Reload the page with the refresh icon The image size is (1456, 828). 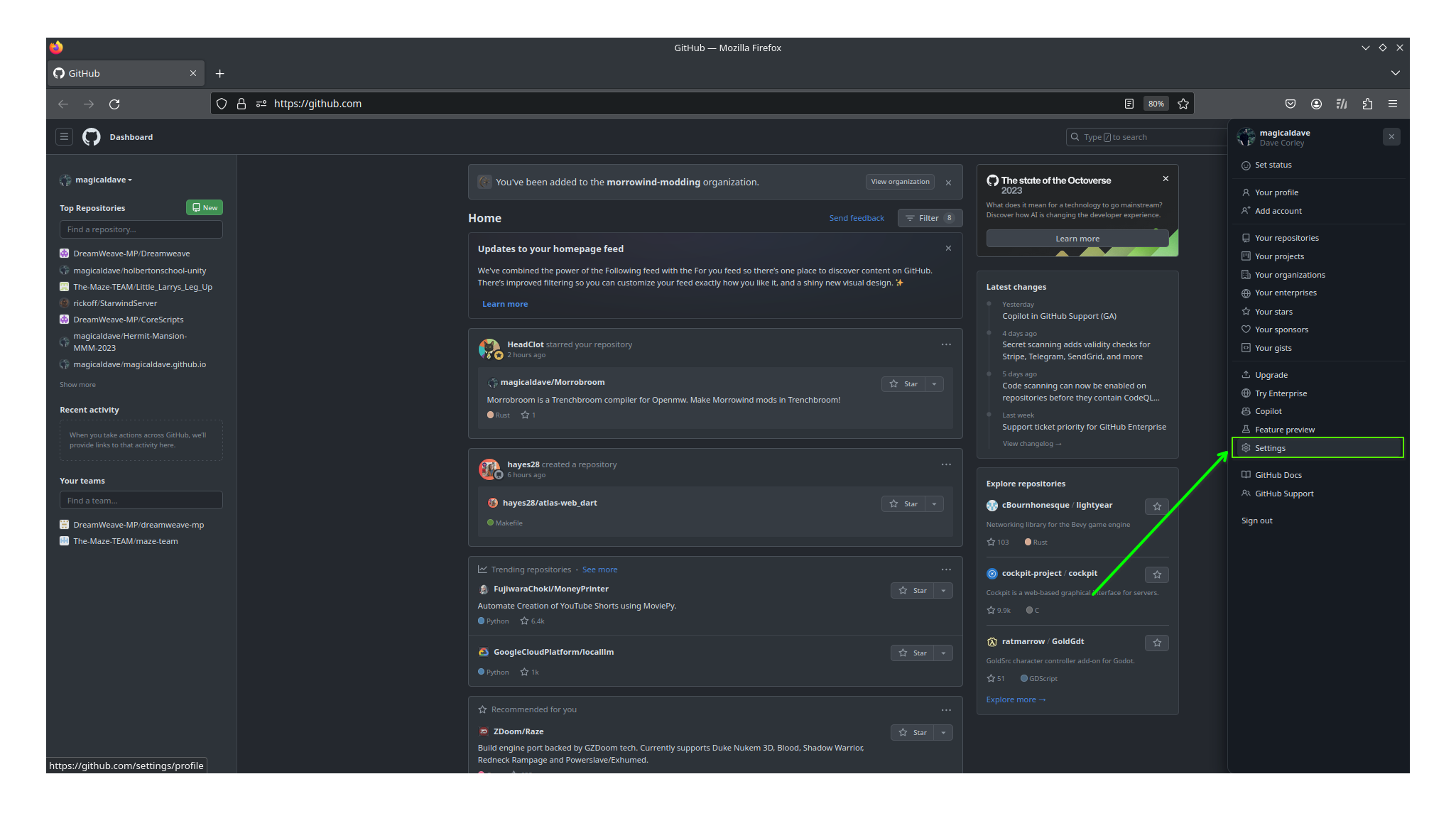pyautogui.click(x=114, y=104)
